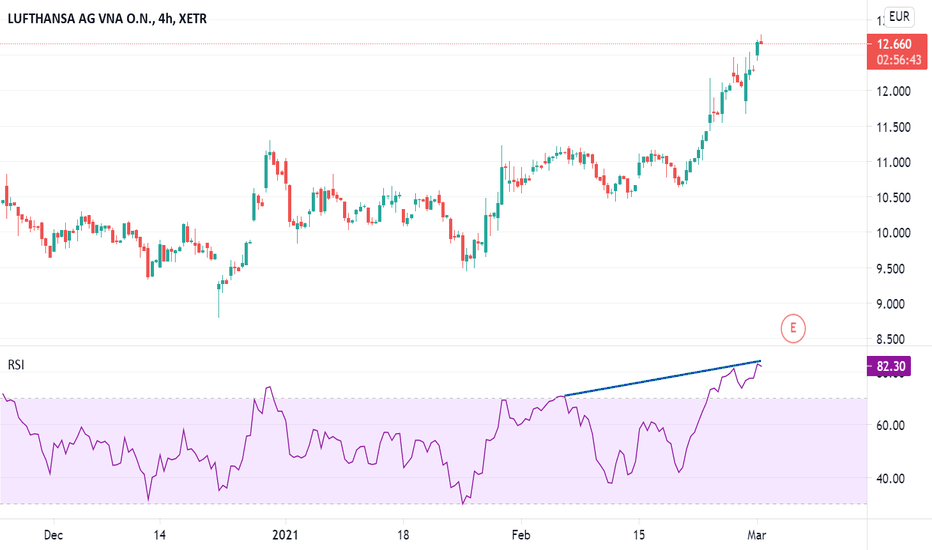Click the earnings 'E' marker icon
Viewport: 932px width, 550px height.
coord(793,328)
